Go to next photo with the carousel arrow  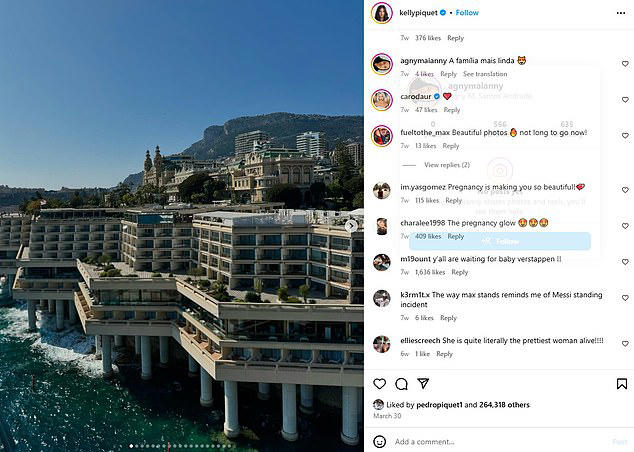click(x=350, y=226)
